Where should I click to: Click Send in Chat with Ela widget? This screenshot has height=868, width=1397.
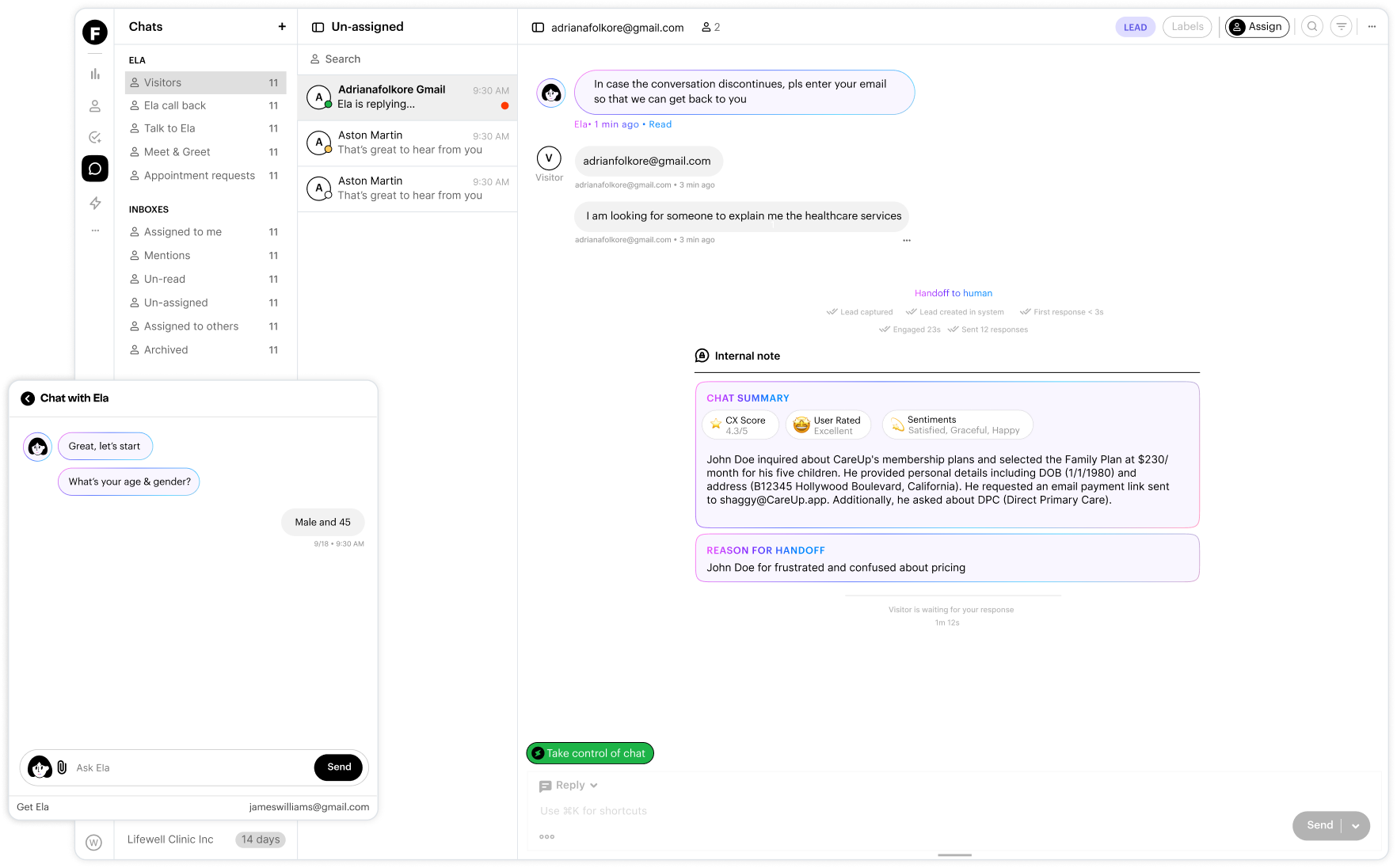(x=339, y=767)
